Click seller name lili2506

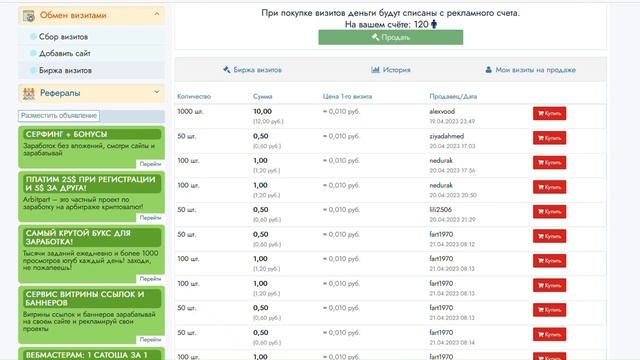pos(440,209)
